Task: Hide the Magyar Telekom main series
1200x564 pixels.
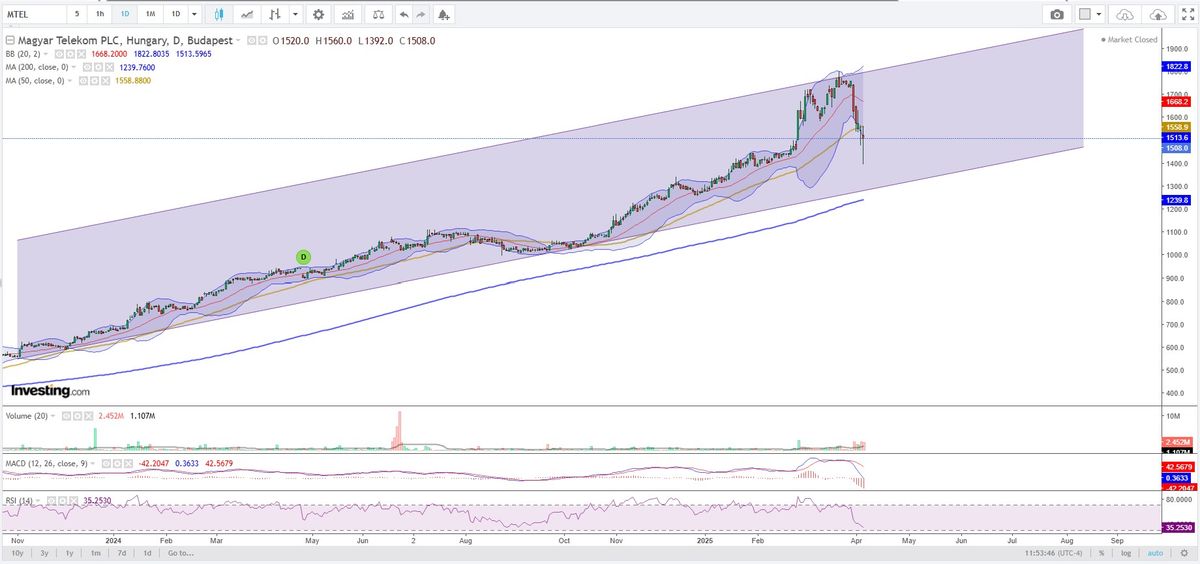Action: [251, 40]
